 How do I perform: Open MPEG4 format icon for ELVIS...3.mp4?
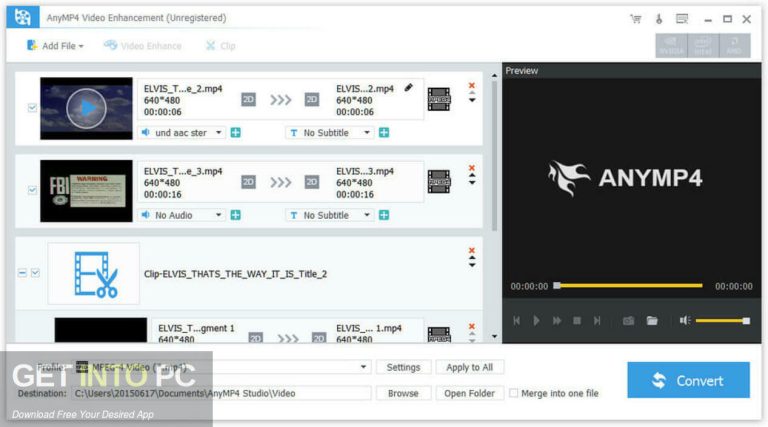pyautogui.click(x=439, y=182)
